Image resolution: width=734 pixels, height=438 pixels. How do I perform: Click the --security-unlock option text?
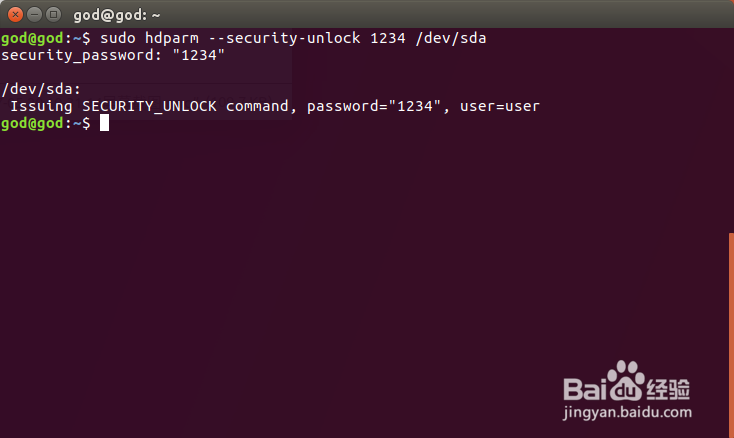[x=284, y=39]
